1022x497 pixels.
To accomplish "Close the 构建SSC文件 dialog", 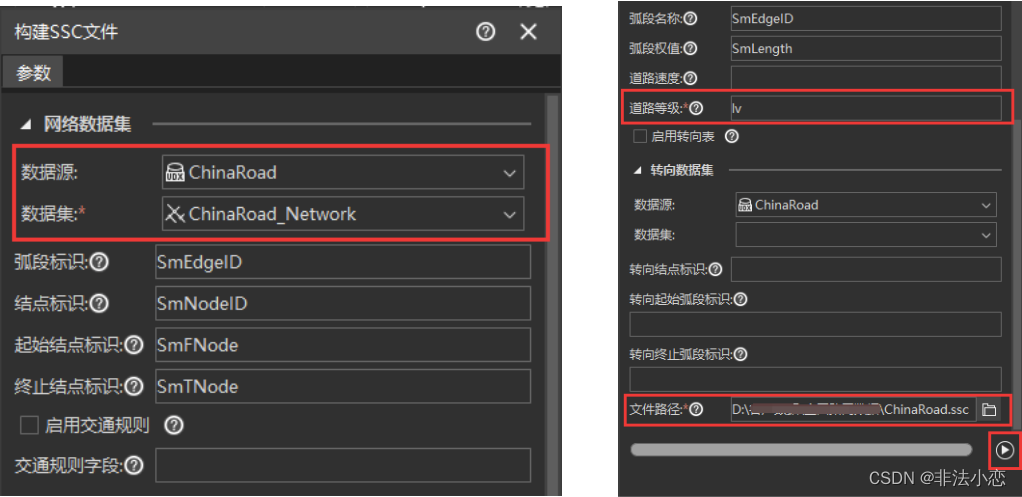I will click(528, 31).
